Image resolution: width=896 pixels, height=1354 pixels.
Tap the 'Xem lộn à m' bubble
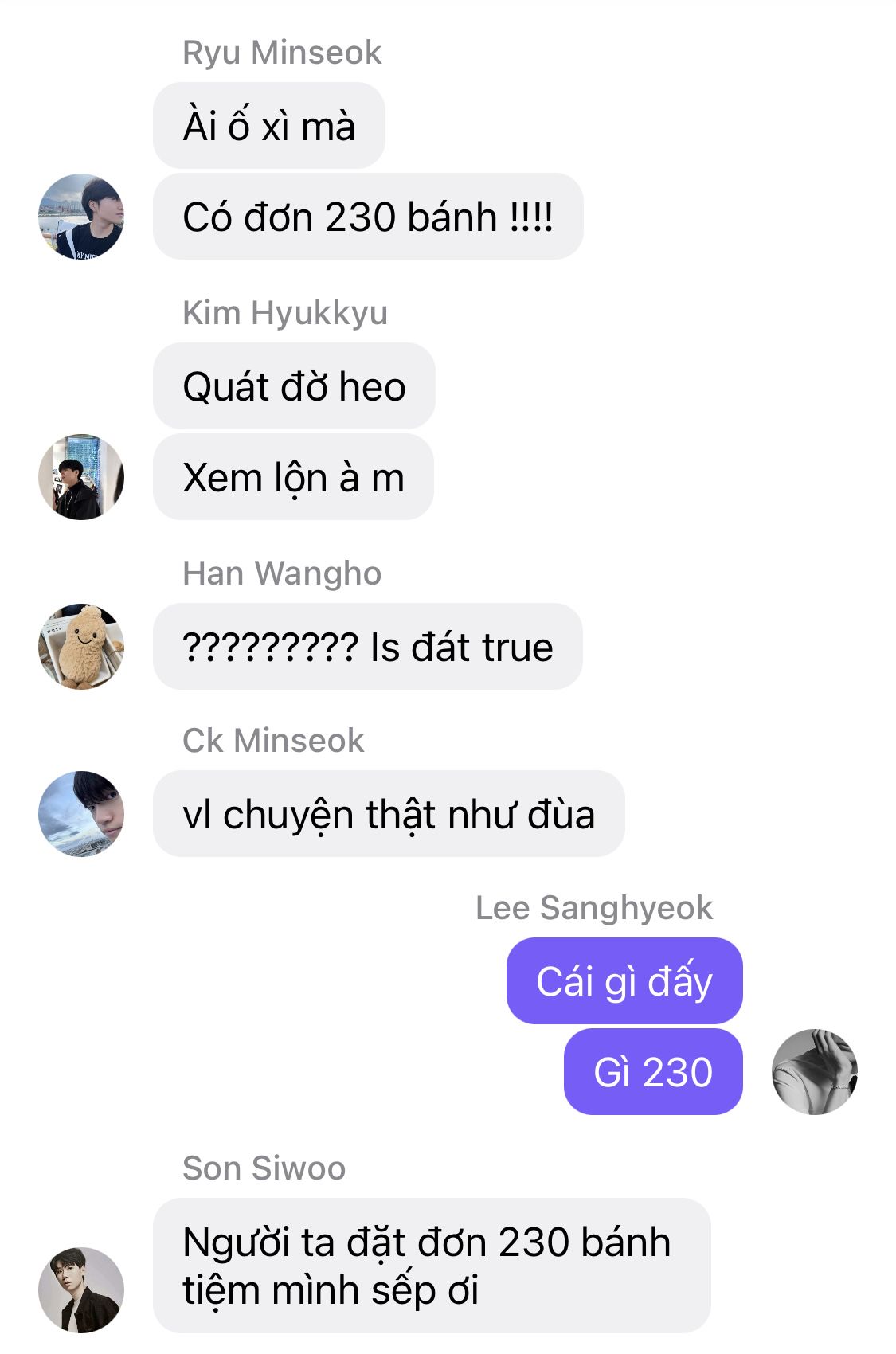tap(293, 476)
